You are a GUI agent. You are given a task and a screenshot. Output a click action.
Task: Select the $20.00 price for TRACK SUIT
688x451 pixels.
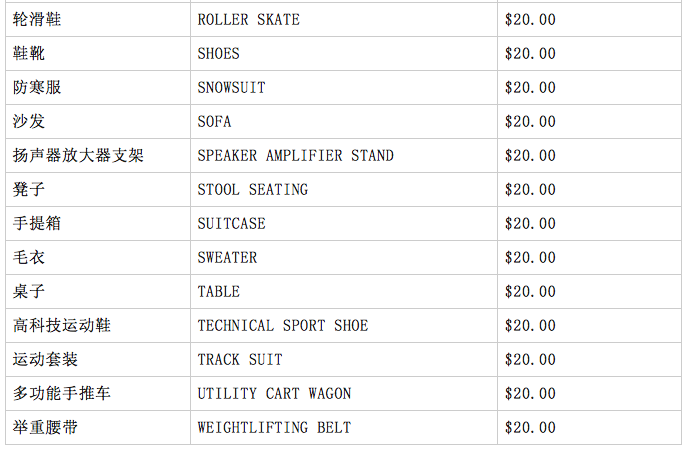click(530, 360)
